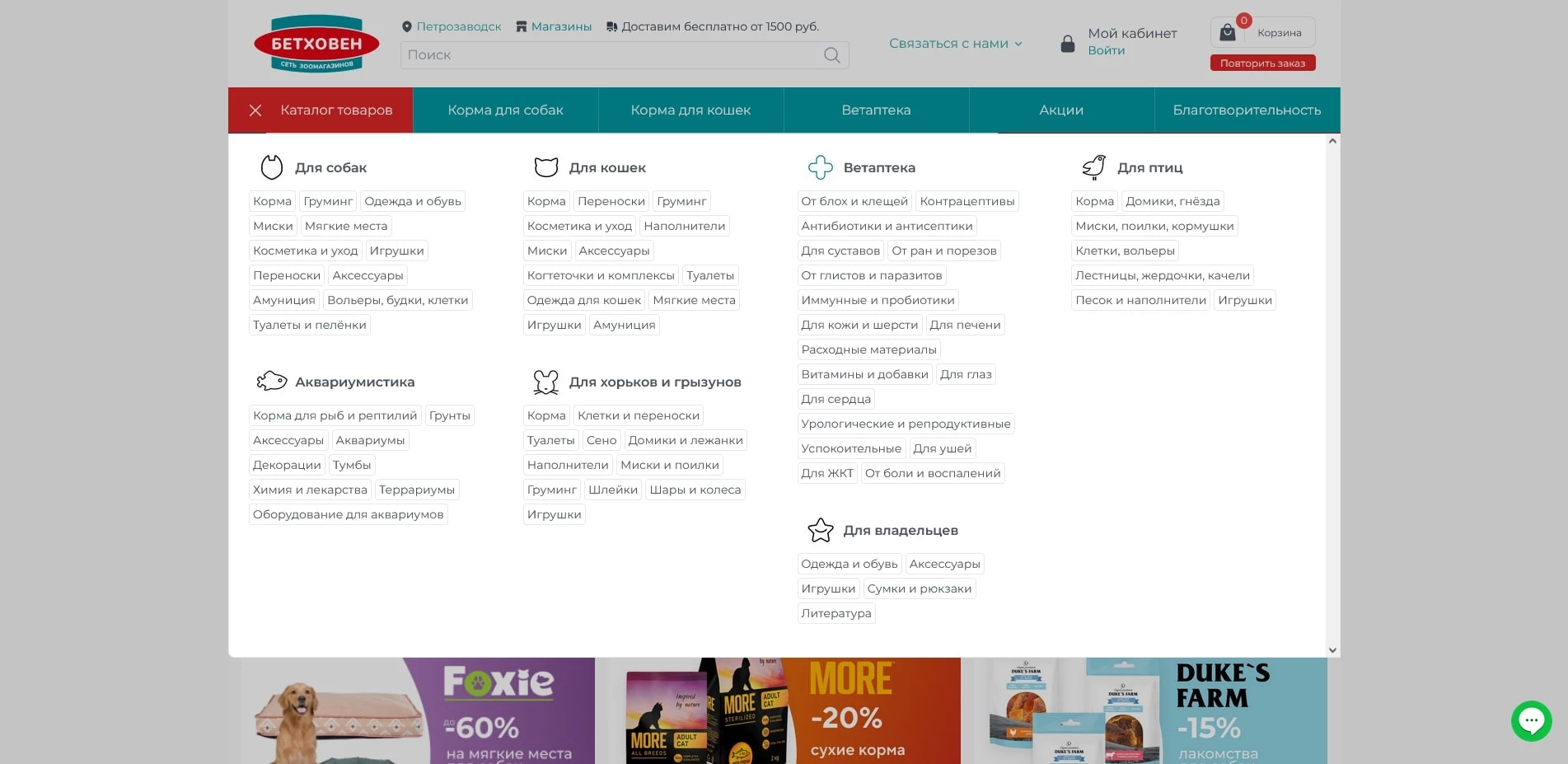Open the Корма для кошек menu tab
The width and height of the screenshot is (1568, 764).
pos(690,110)
